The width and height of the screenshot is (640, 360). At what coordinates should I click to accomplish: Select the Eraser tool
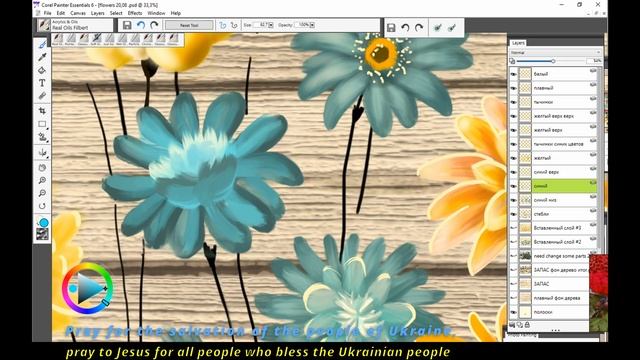pos(42,96)
